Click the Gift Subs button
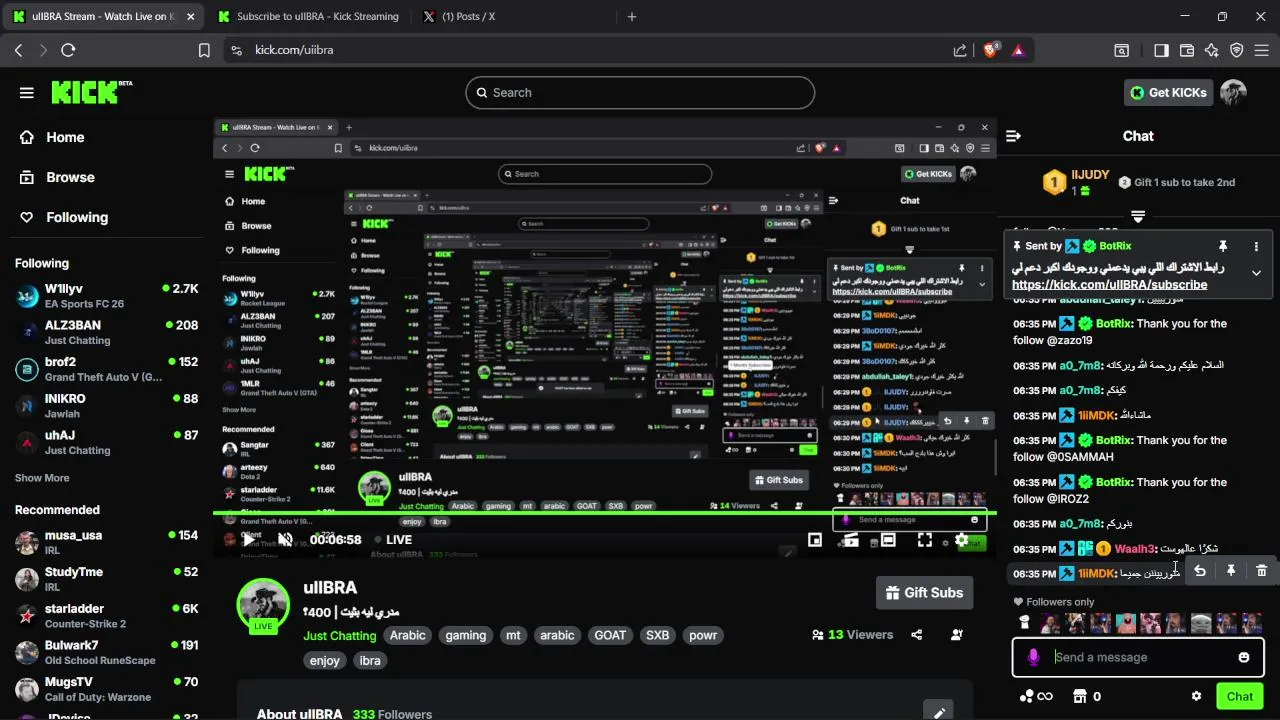Screen dimensions: 1280x720 click(x=925, y=592)
